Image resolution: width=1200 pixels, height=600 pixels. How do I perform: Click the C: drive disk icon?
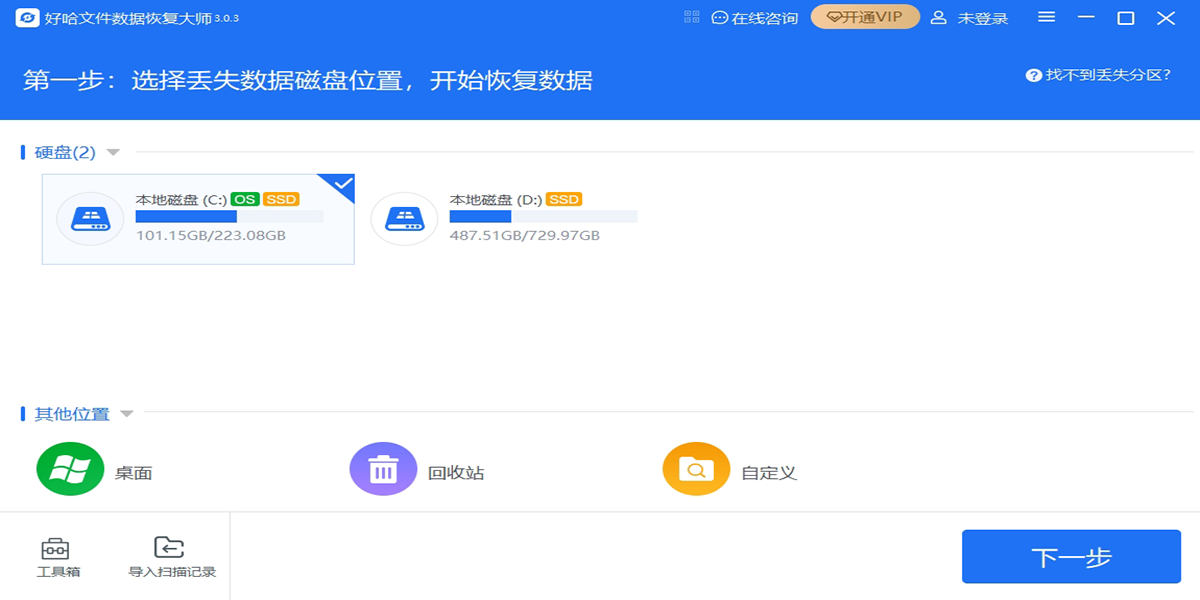pyautogui.click(x=91, y=219)
